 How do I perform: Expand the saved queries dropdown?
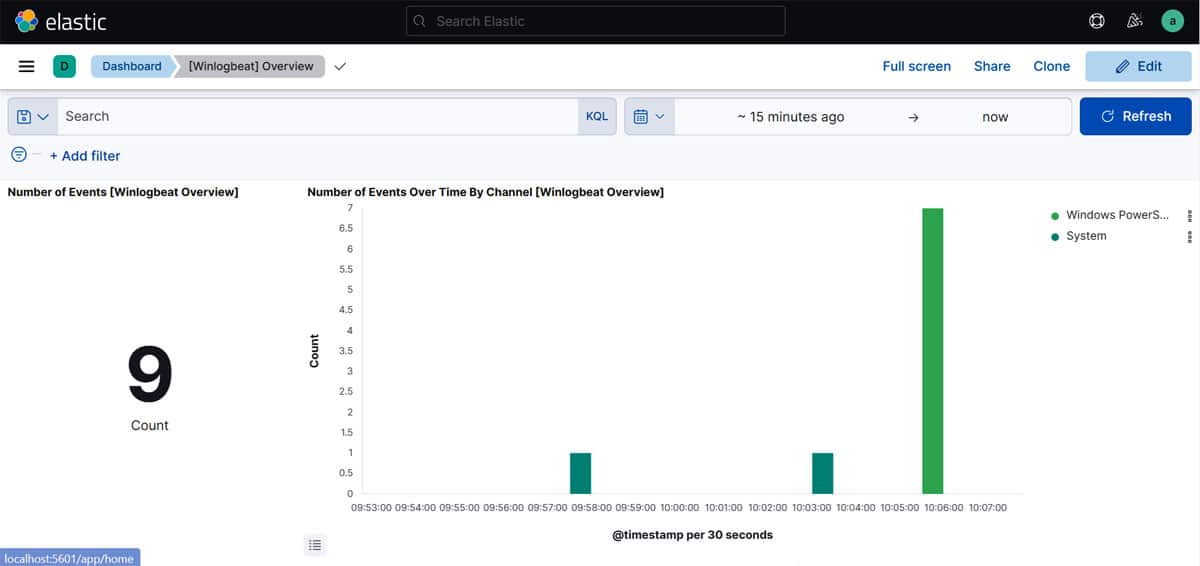pos(33,116)
